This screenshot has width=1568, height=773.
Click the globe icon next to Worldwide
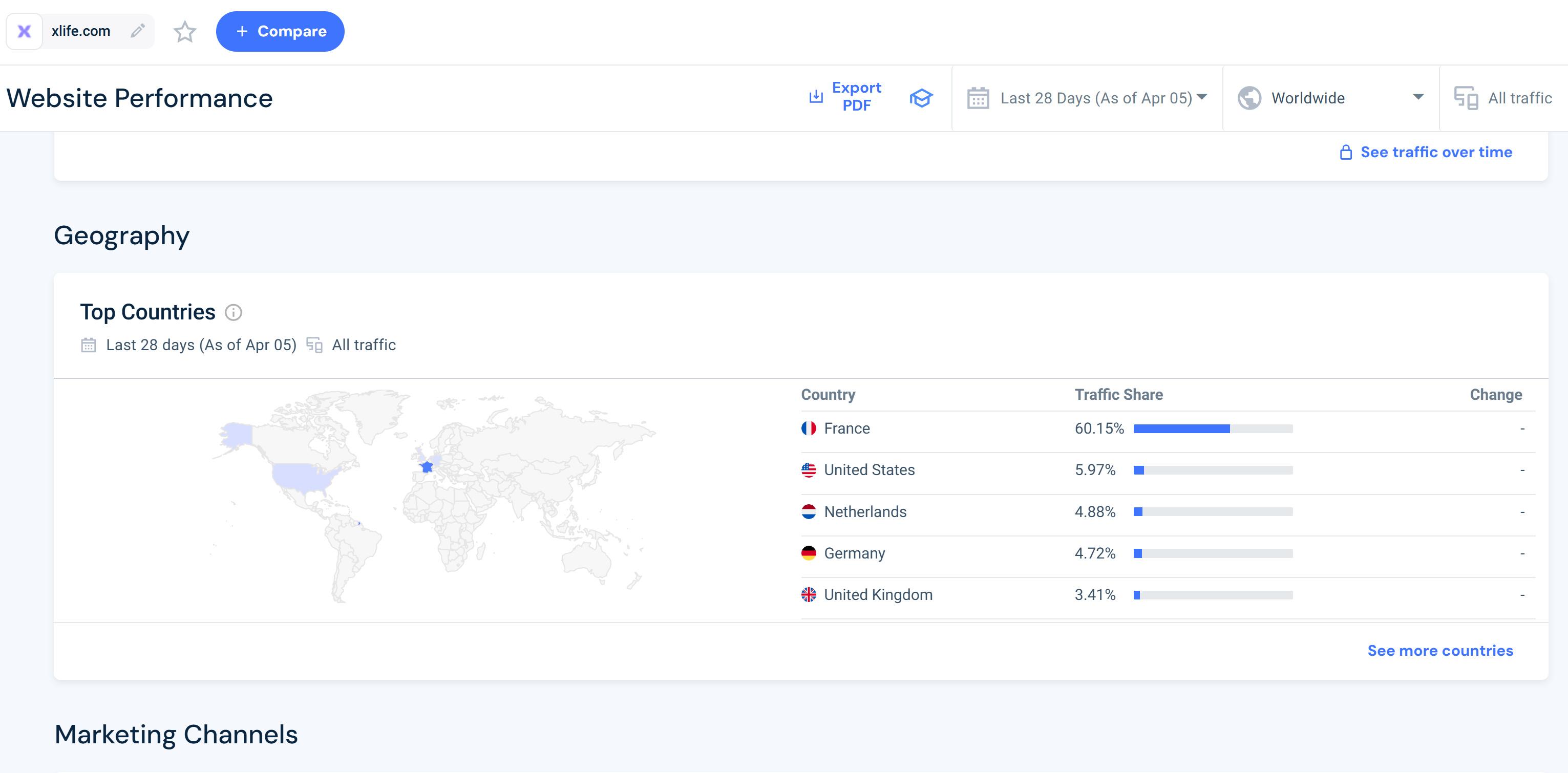[x=1249, y=98]
